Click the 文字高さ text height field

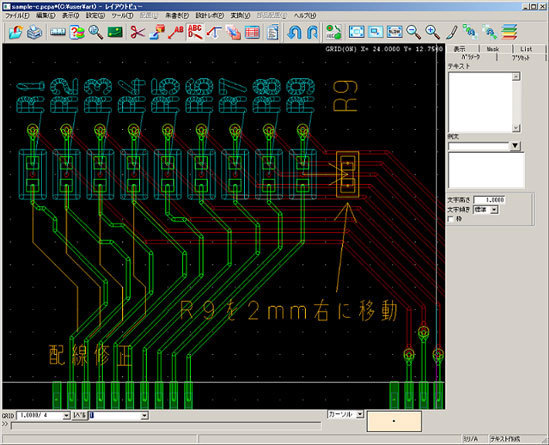tap(489, 200)
